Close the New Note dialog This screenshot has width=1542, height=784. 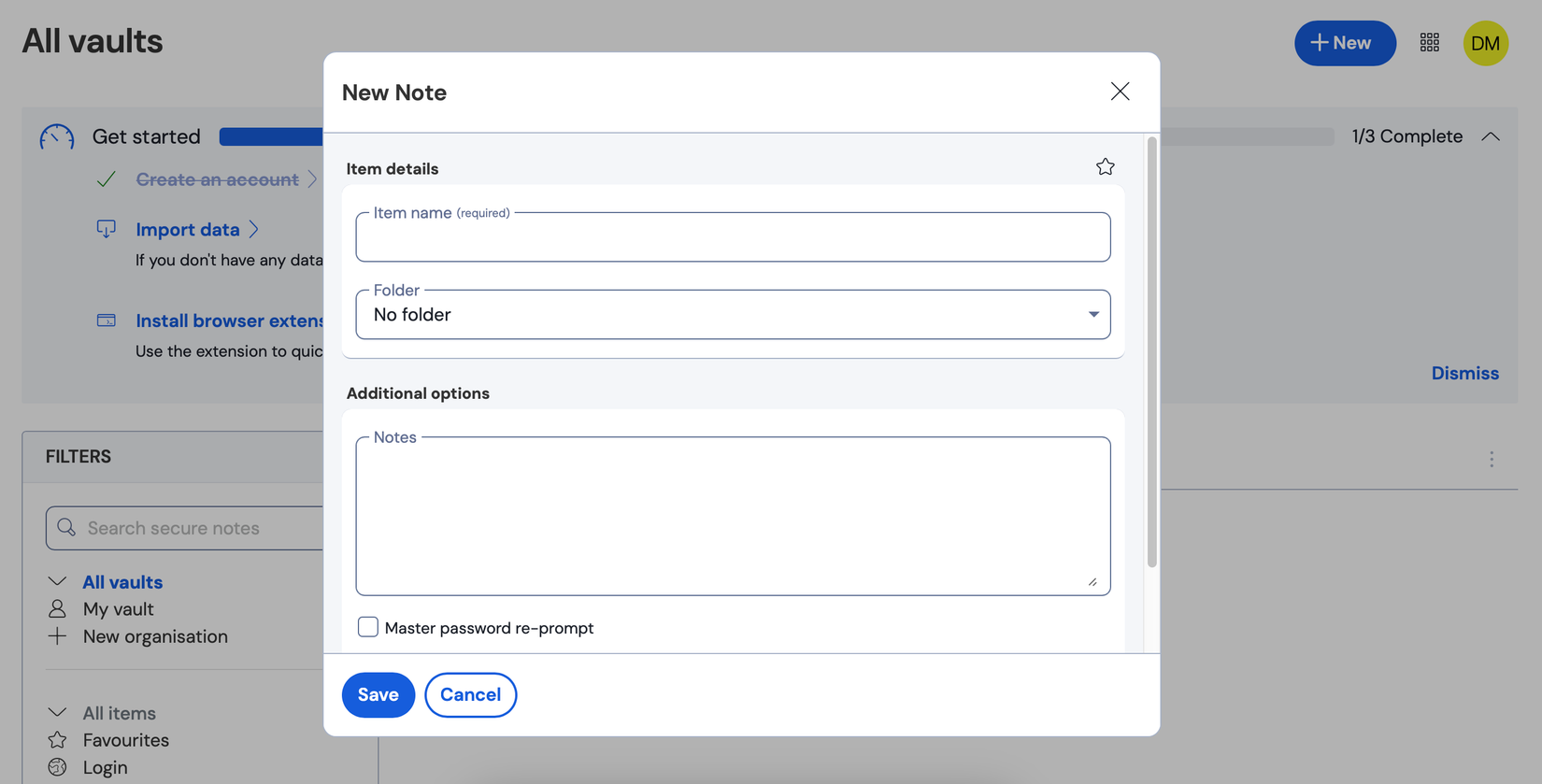pos(1120,92)
